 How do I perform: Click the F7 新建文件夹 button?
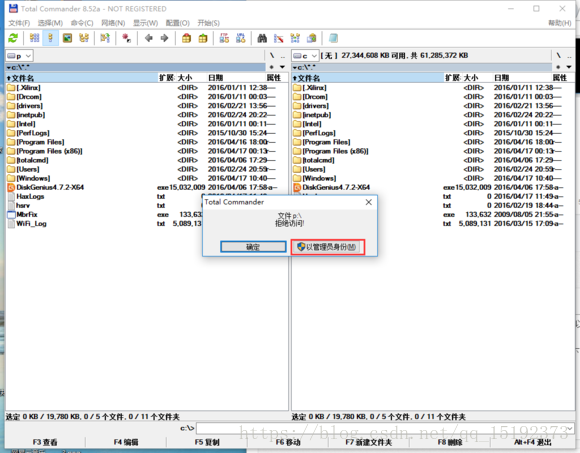coord(369,442)
